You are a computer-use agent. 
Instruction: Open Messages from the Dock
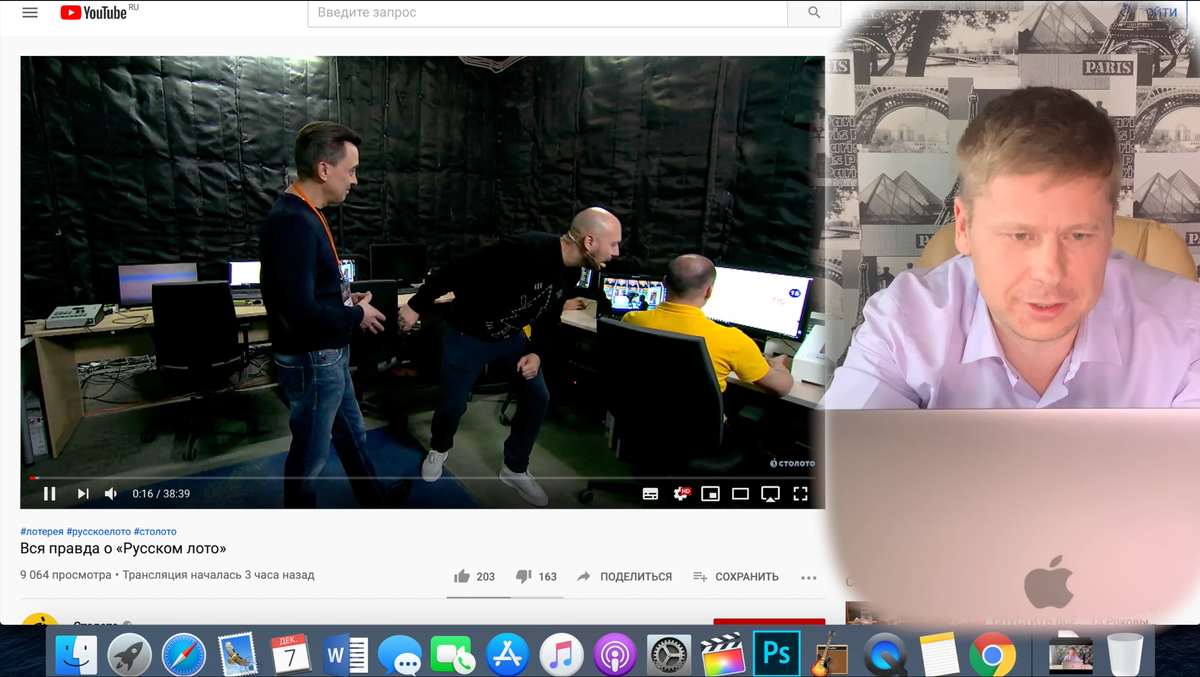tap(400, 655)
